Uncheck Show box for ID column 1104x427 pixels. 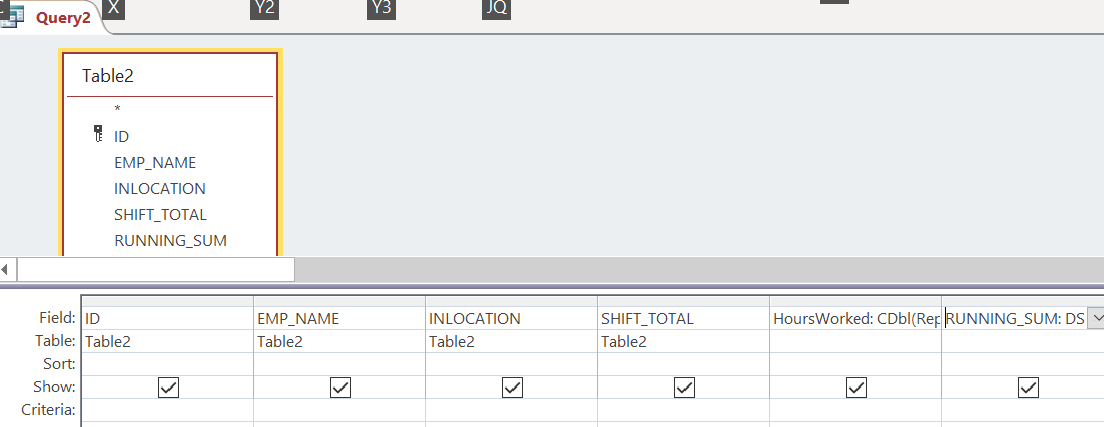(168, 387)
